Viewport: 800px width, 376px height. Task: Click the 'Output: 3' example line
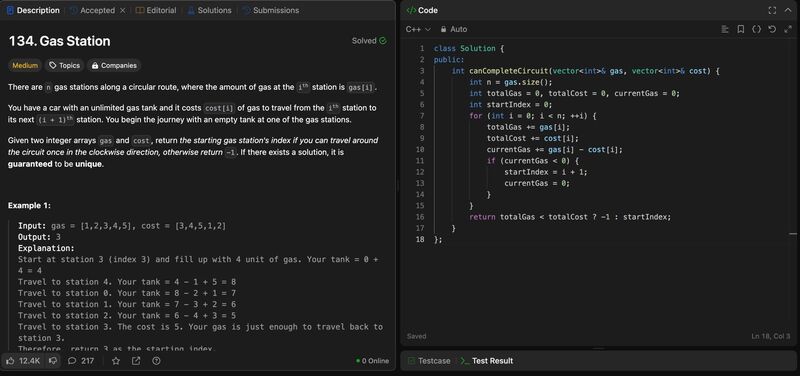pyautogui.click(x=39, y=237)
